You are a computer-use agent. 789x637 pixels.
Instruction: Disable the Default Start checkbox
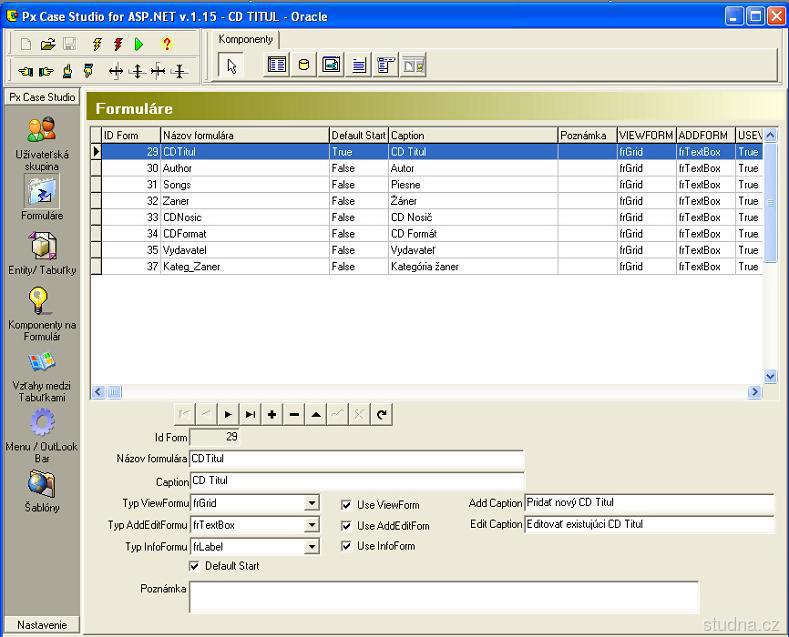tap(194, 566)
